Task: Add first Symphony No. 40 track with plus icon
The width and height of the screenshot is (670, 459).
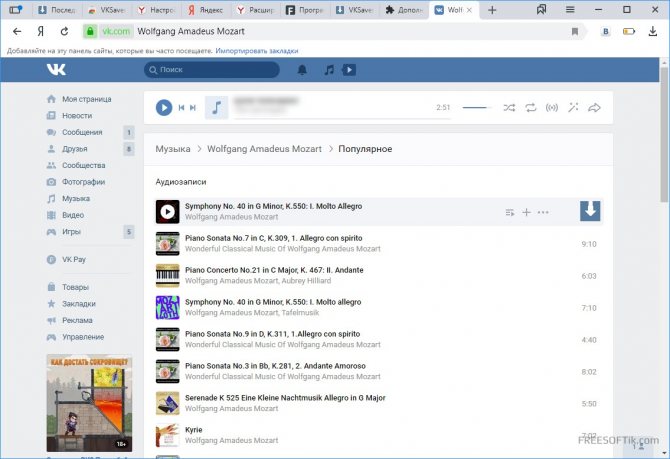Action: tap(526, 212)
